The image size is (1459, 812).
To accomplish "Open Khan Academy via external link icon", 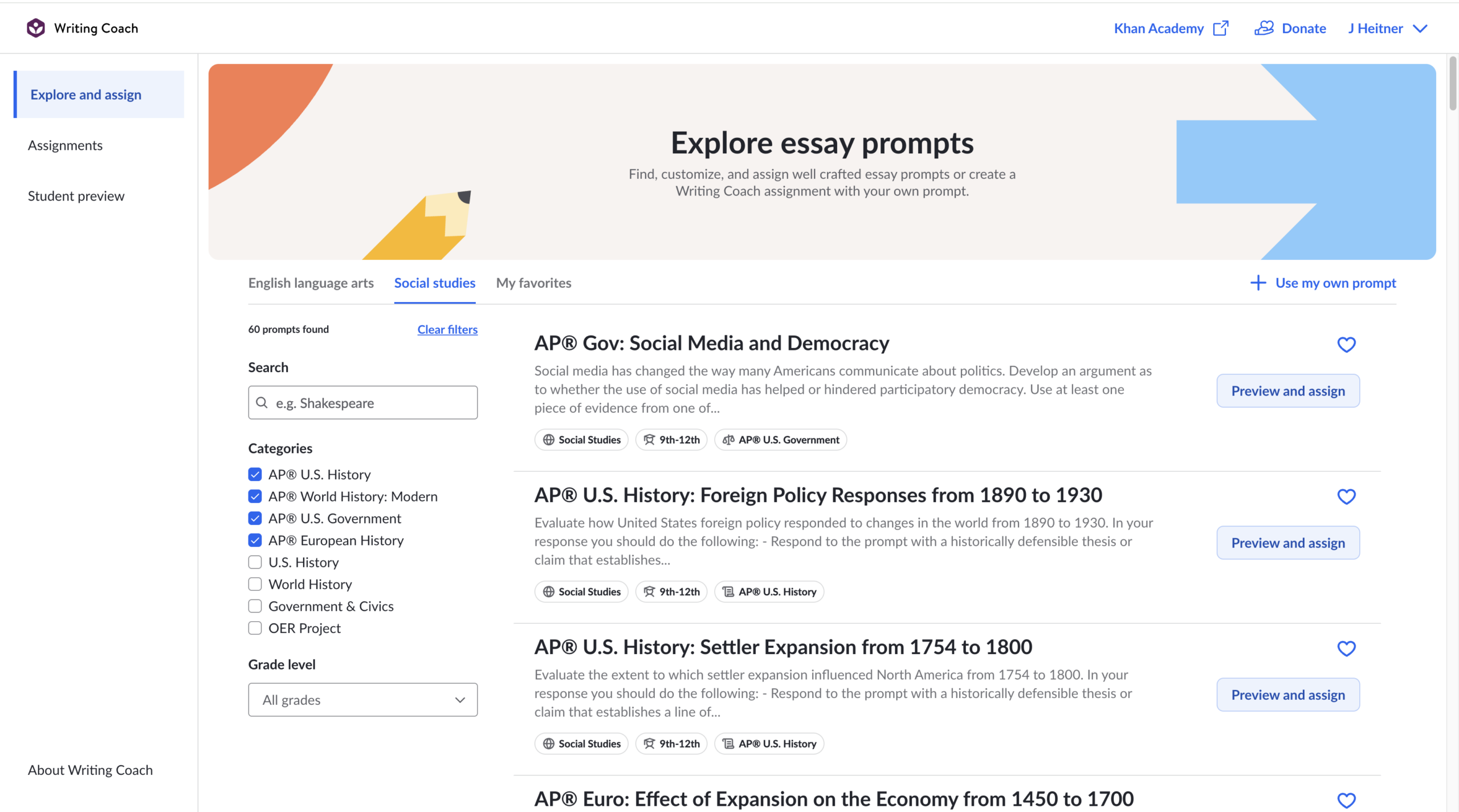I will (1221, 27).
